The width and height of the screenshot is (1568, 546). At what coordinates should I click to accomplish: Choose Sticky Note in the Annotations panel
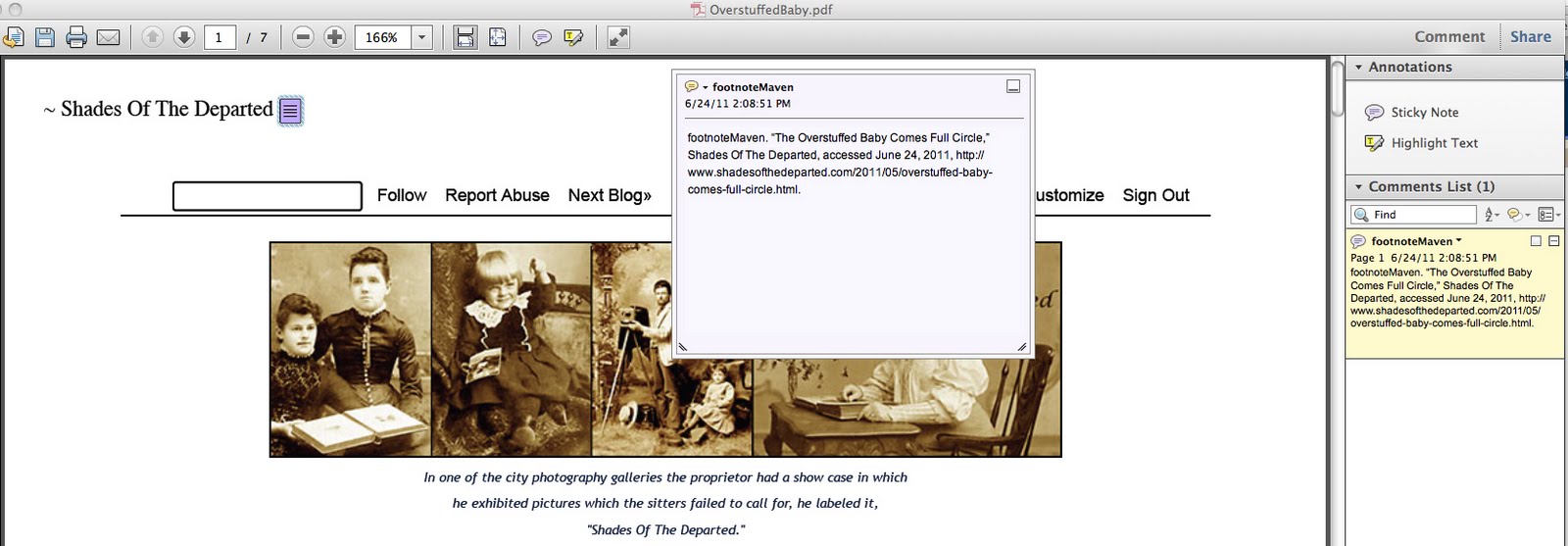(x=1412, y=112)
